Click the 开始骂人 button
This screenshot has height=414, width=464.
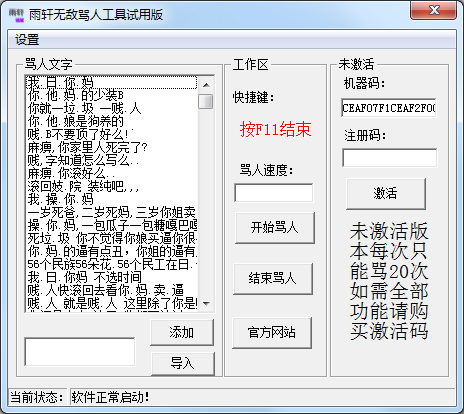pyautogui.click(x=274, y=227)
